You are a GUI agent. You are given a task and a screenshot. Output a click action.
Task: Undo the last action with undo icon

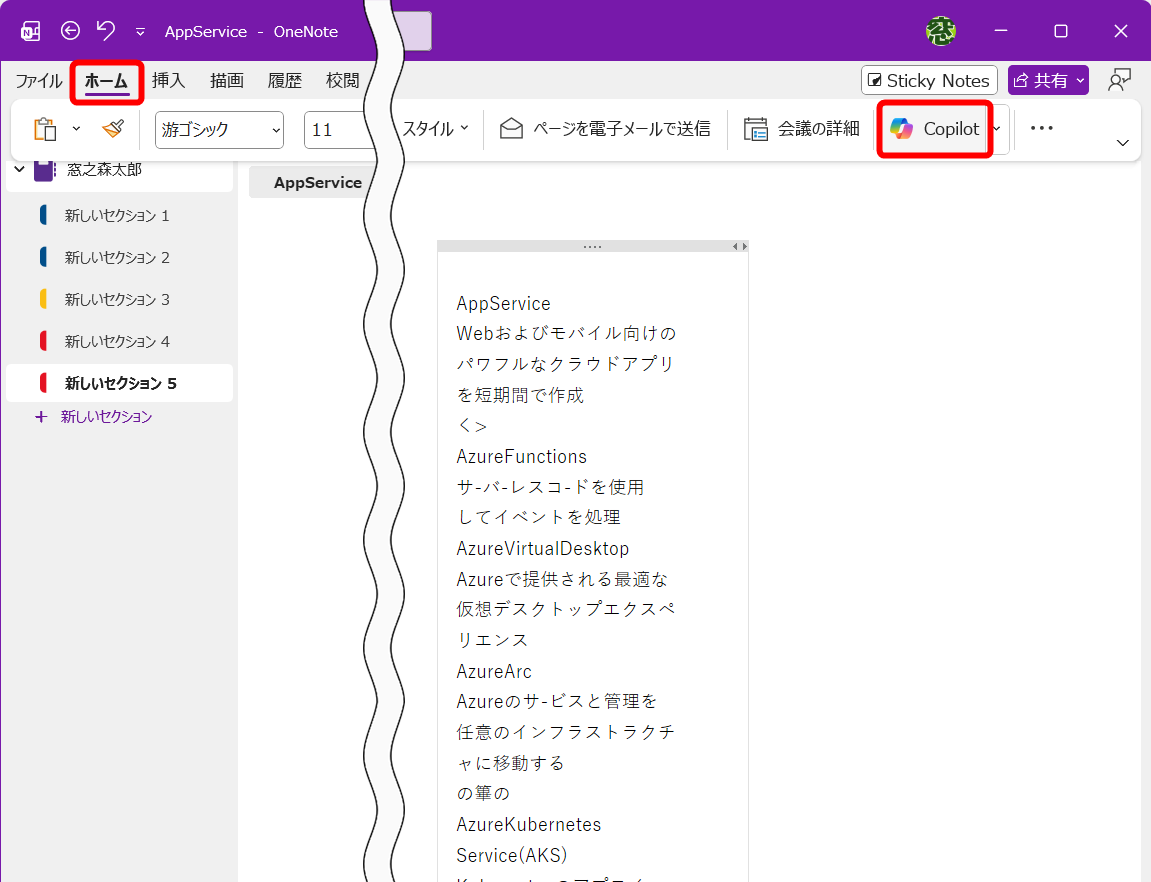pos(106,31)
